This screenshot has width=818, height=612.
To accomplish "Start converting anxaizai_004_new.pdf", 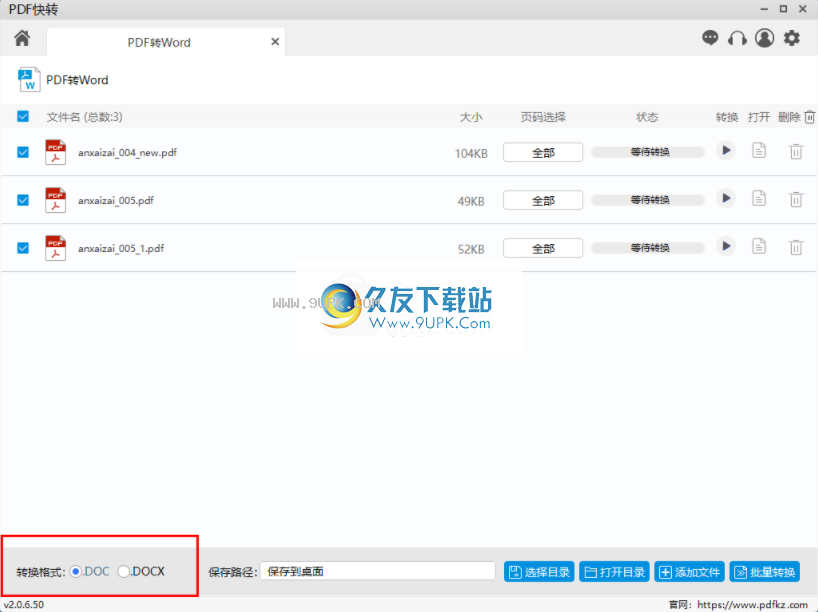I will [726, 150].
